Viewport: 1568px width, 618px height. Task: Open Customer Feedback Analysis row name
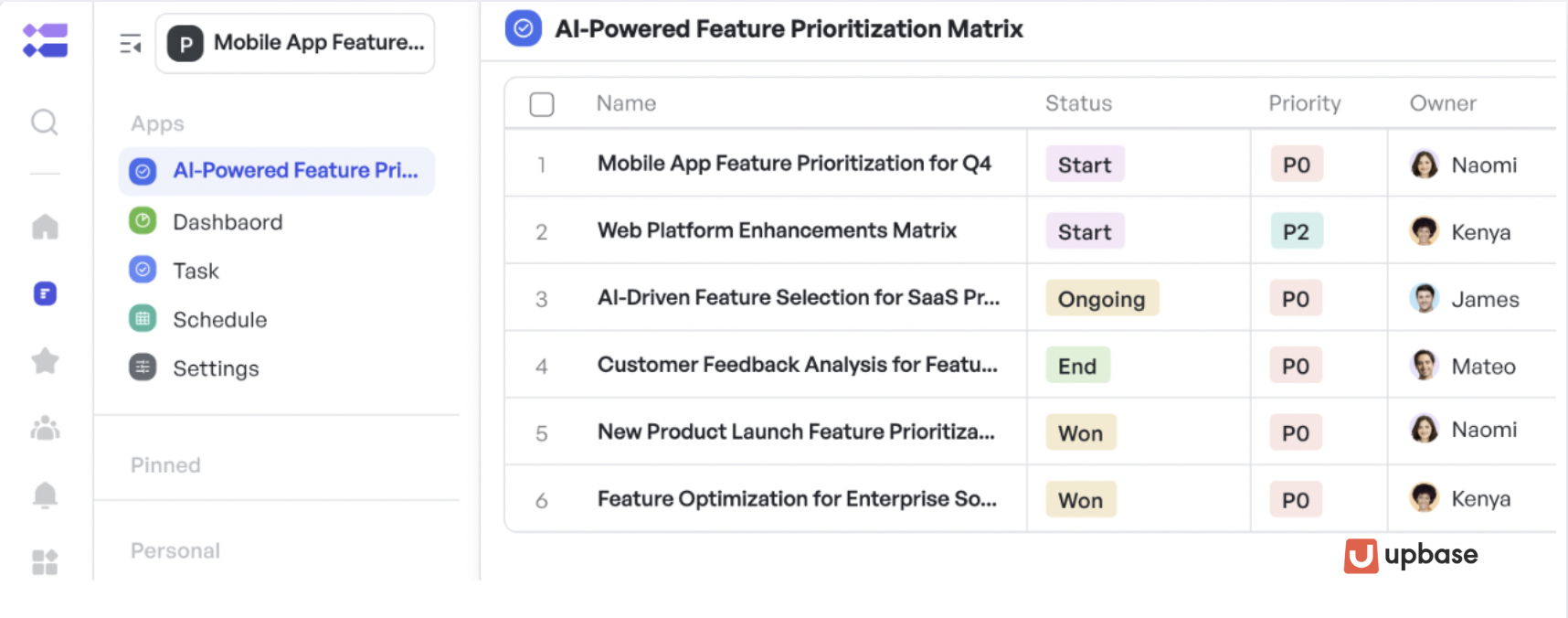tap(797, 365)
